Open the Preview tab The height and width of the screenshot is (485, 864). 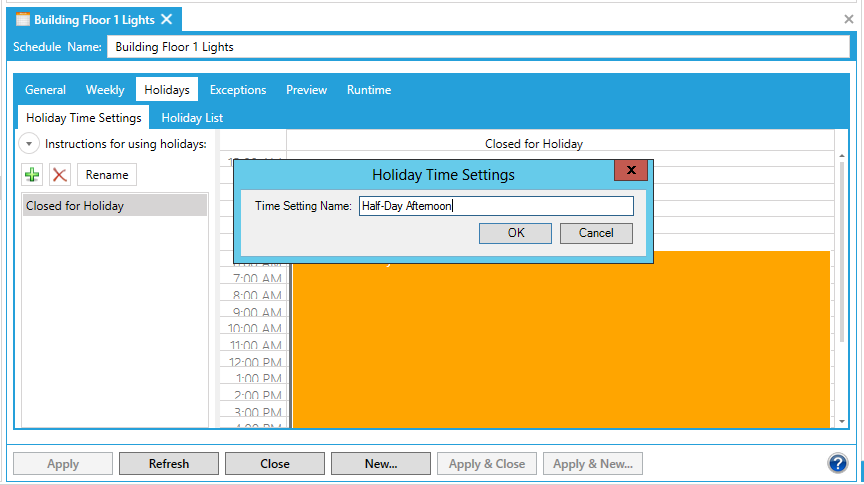[306, 90]
